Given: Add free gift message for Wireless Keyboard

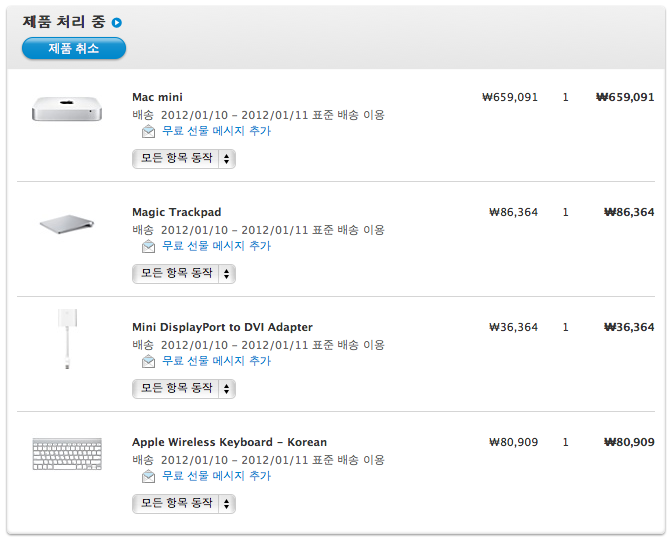Looking at the screenshot, I should 217,476.
